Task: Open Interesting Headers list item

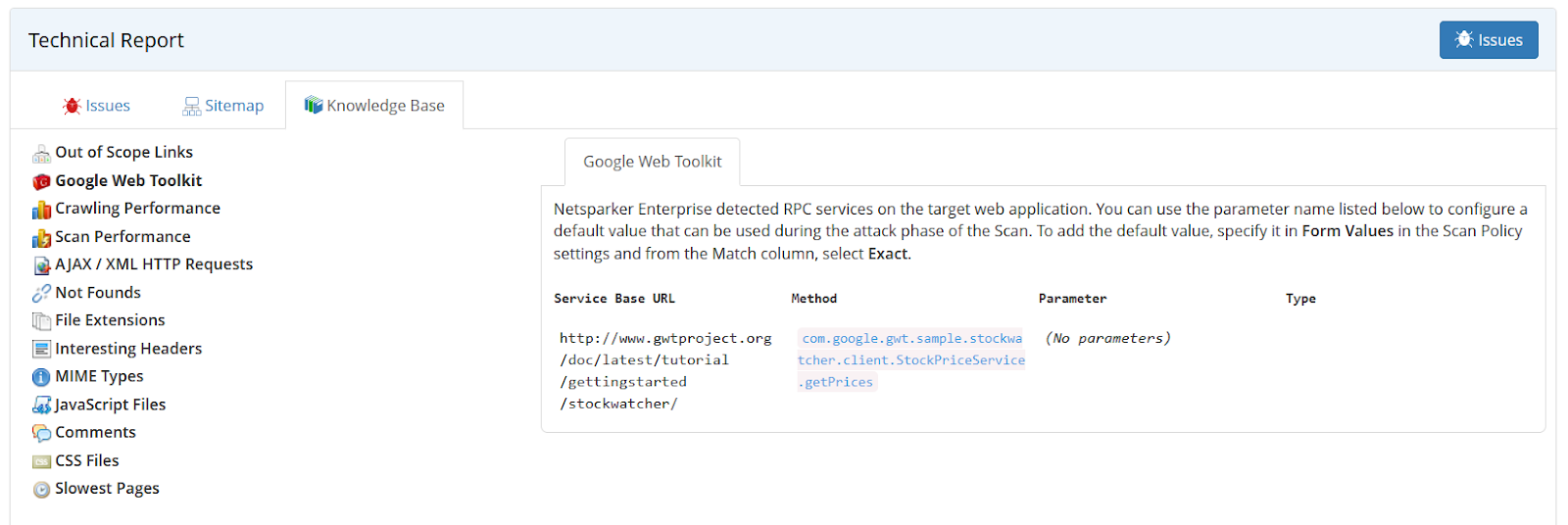Action: (x=128, y=349)
